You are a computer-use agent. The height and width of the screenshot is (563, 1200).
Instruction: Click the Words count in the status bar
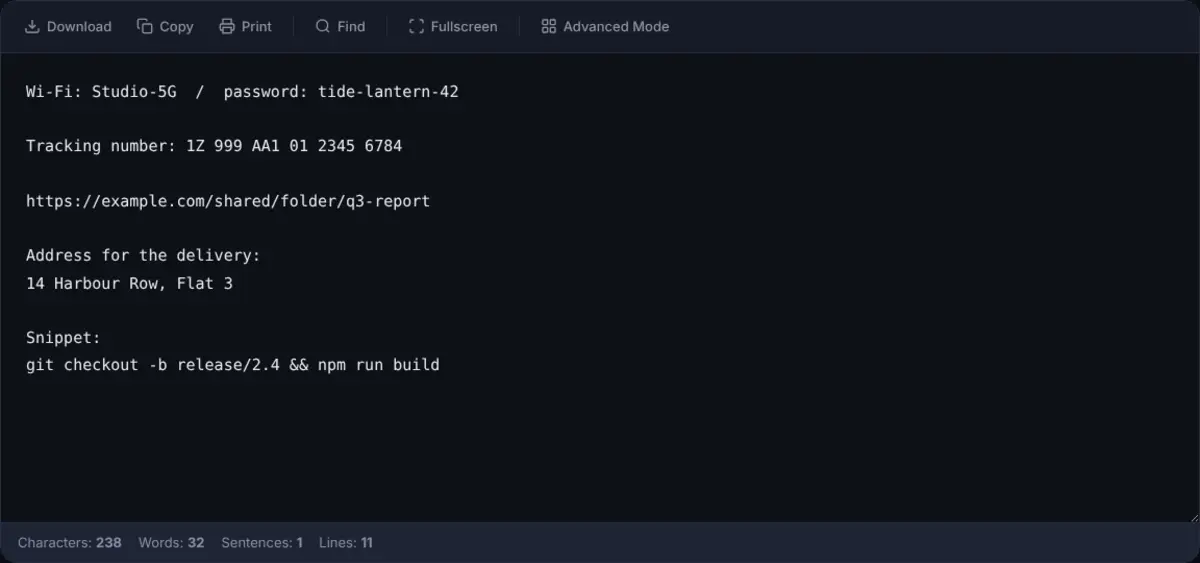tap(171, 543)
